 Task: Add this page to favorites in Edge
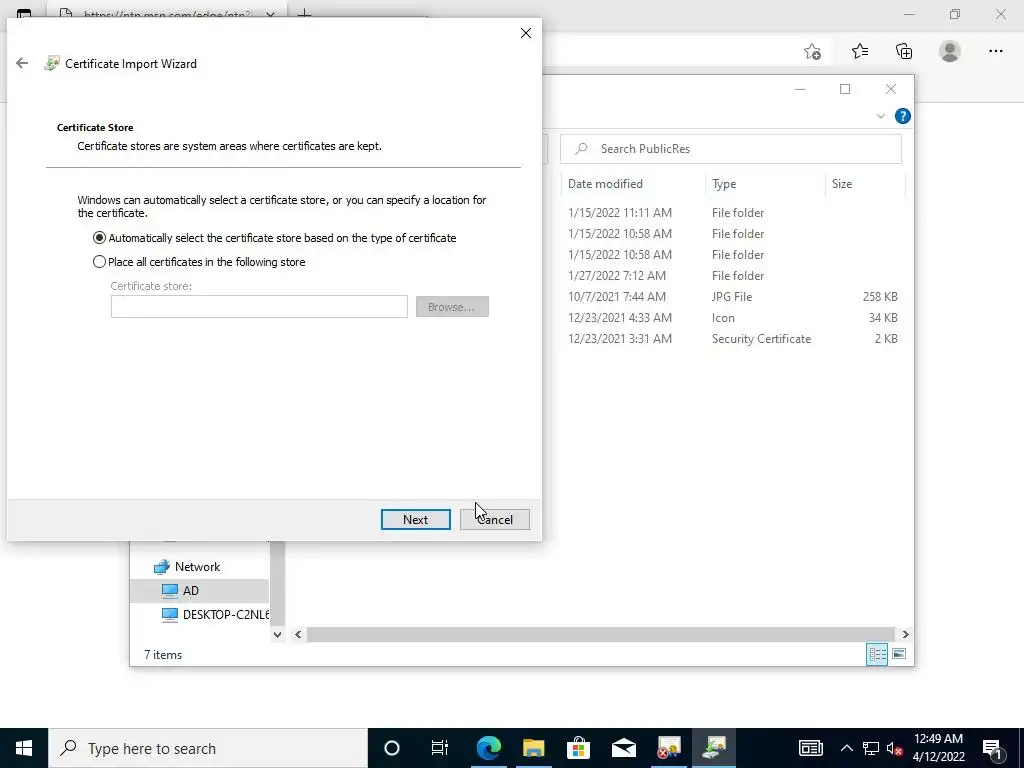point(812,52)
